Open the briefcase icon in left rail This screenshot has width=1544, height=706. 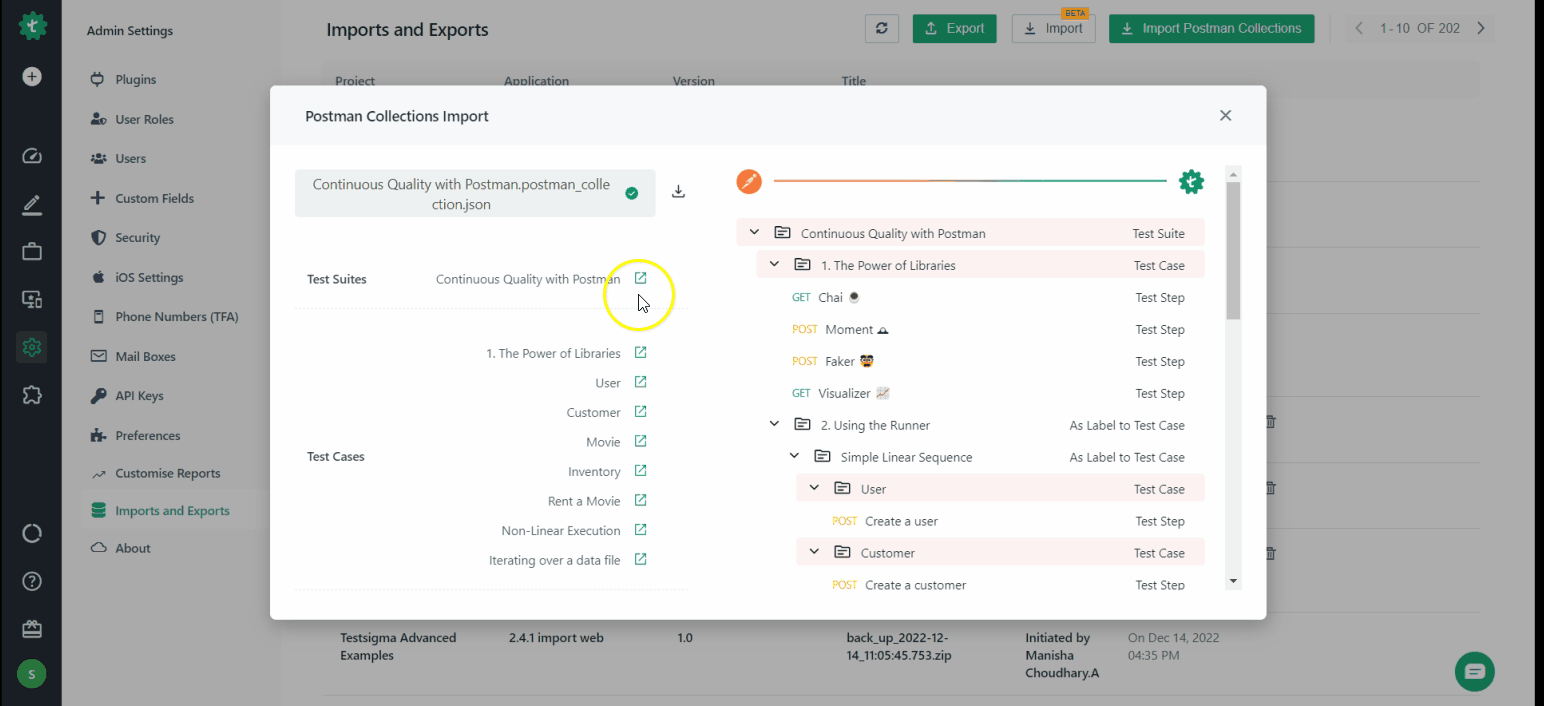[32, 251]
